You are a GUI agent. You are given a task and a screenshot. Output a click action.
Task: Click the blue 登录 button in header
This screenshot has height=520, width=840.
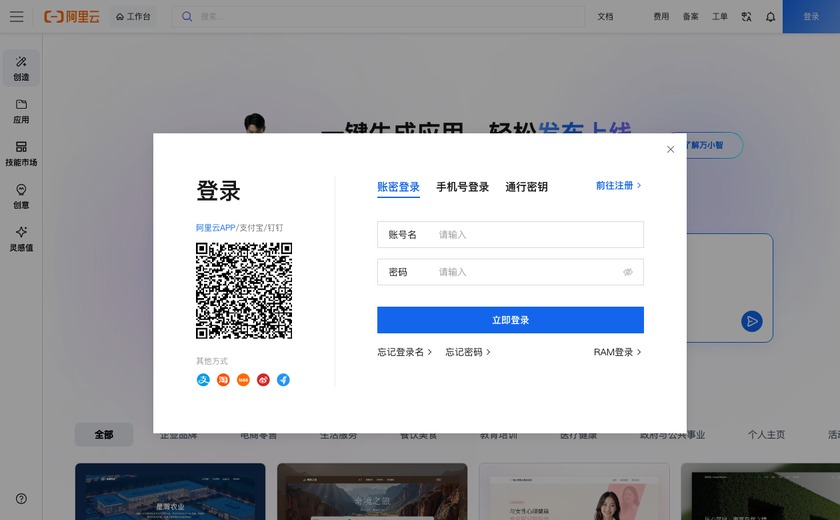811,17
